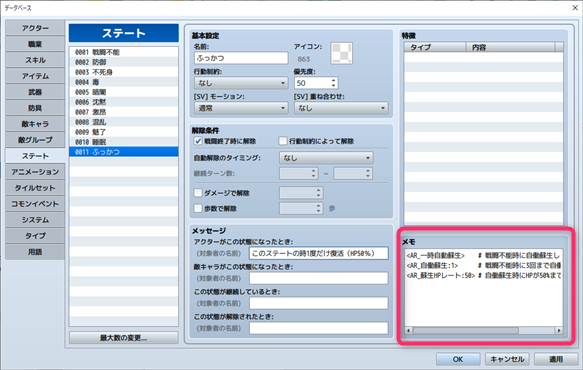Screen dimensions: 583x370
Task: Enable the 歩数で解除 checkbox
Action: [x=198, y=208]
